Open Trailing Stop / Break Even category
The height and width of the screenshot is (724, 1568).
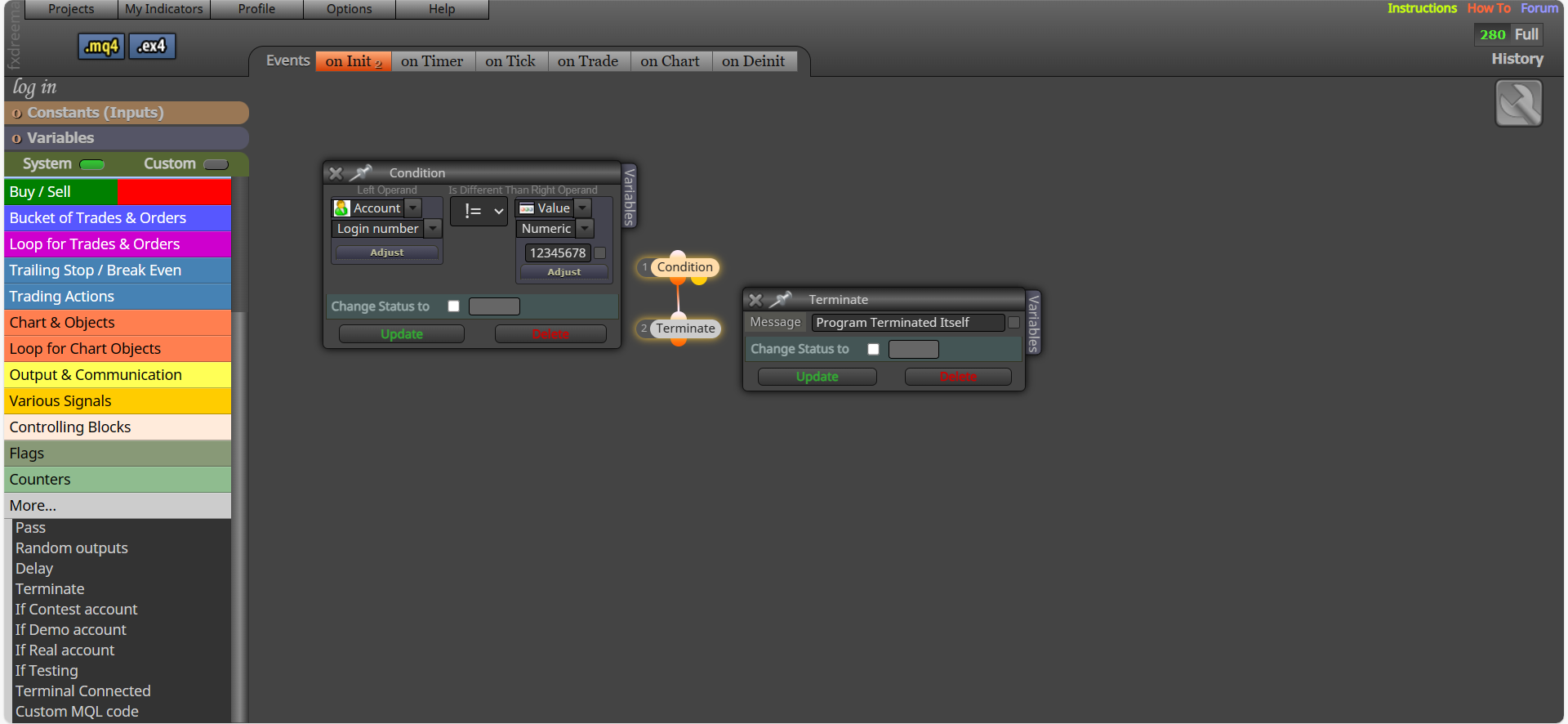[x=118, y=270]
